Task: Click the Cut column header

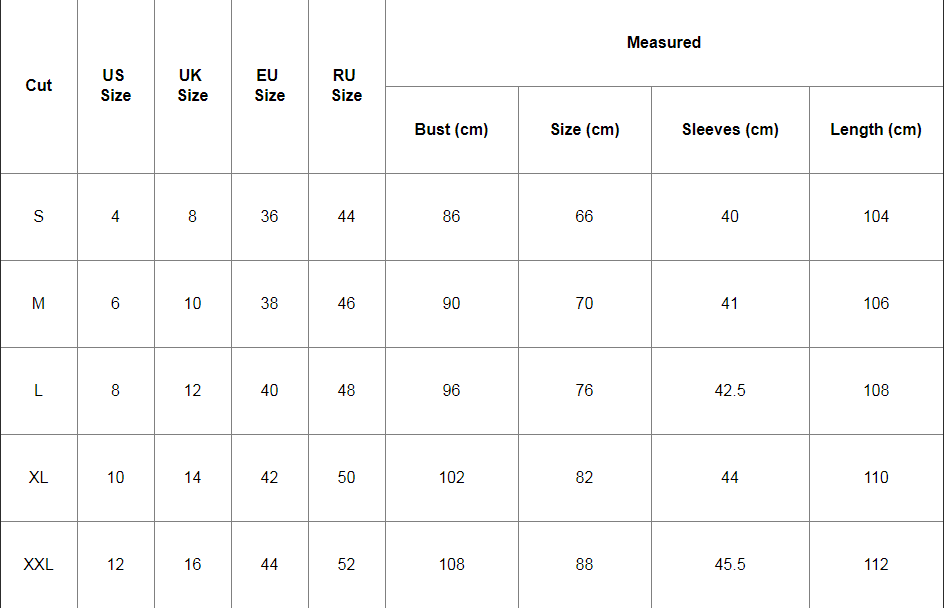Action: click(x=39, y=86)
